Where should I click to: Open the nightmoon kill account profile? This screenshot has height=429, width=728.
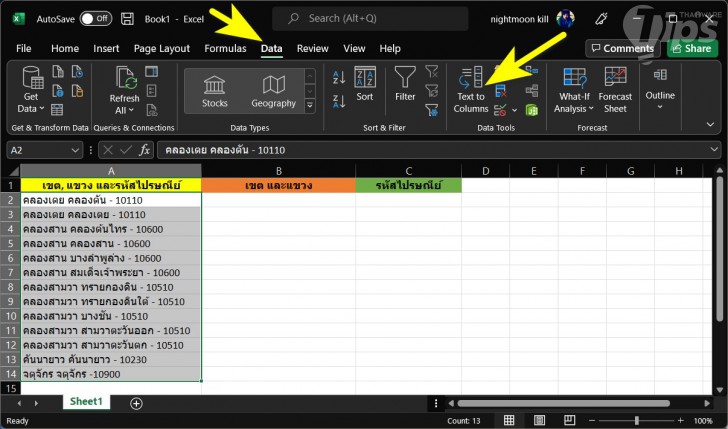(x=533, y=19)
